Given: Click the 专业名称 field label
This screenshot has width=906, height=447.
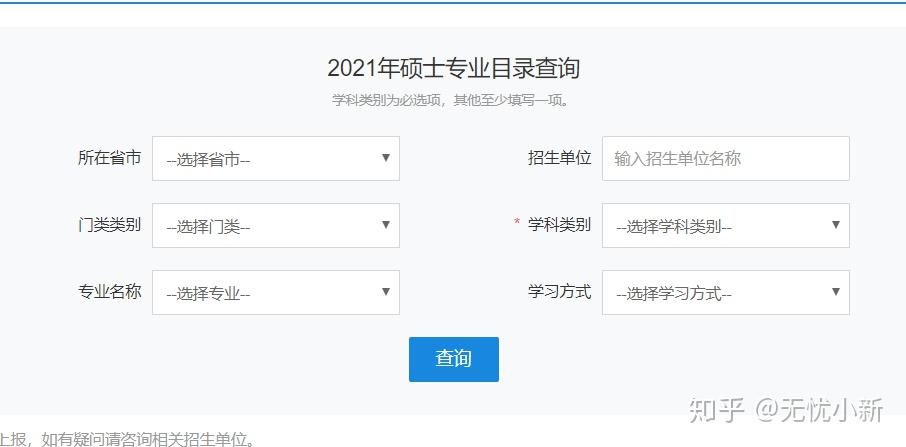Looking at the screenshot, I should 109,292.
